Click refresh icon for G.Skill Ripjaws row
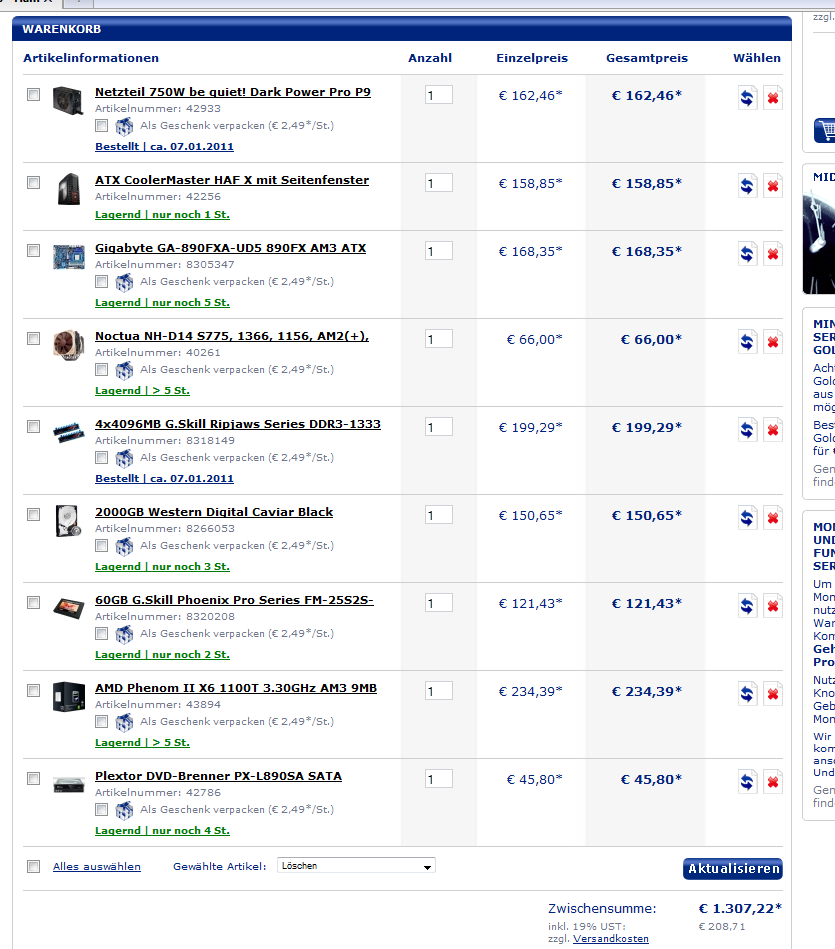Viewport: 835px width, 949px height. coord(748,430)
